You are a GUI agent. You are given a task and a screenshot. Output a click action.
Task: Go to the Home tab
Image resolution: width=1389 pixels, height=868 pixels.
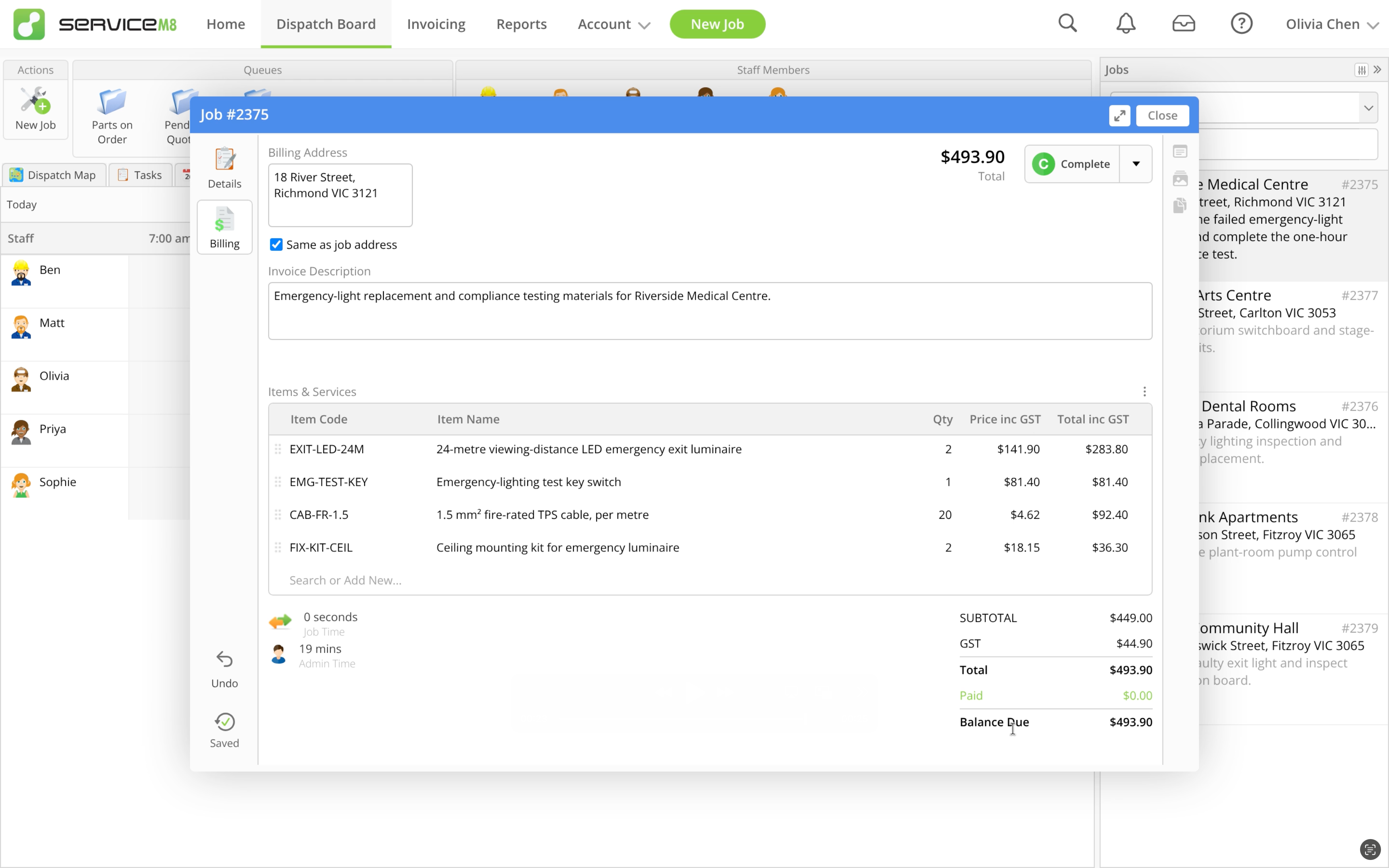pos(225,24)
